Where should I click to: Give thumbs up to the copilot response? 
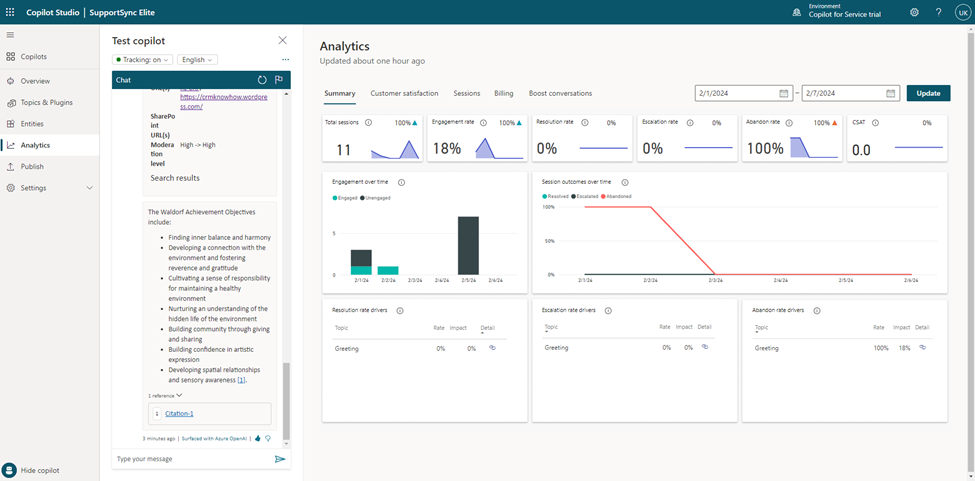pyautogui.click(x=258, y=438)
